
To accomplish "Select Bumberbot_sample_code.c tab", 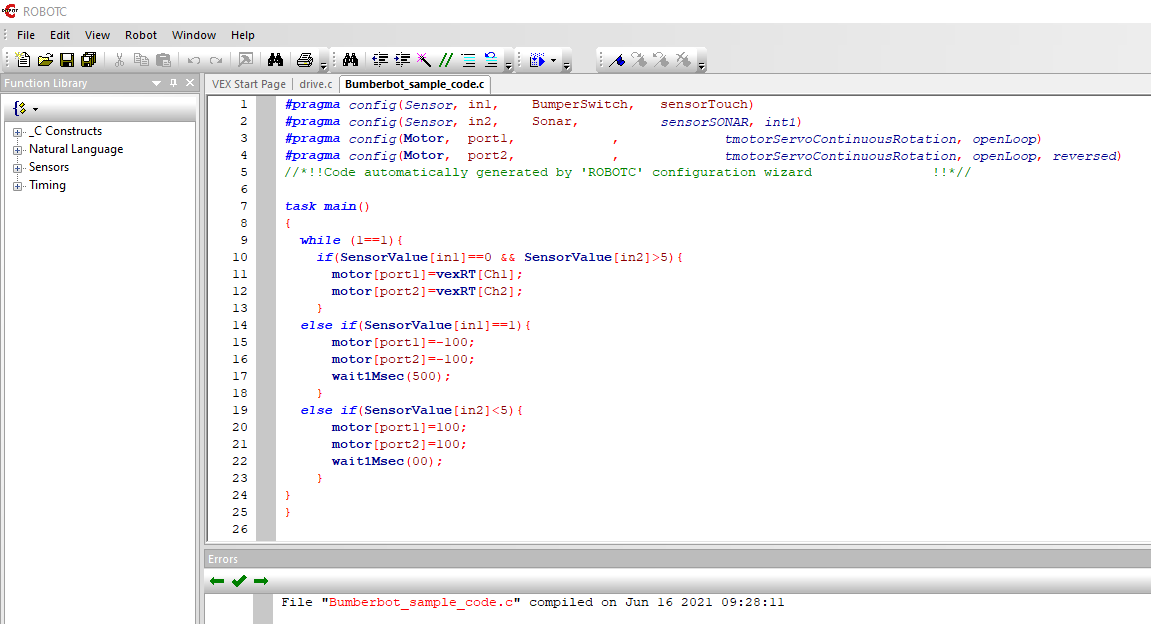I will click(x=415, y=84).
